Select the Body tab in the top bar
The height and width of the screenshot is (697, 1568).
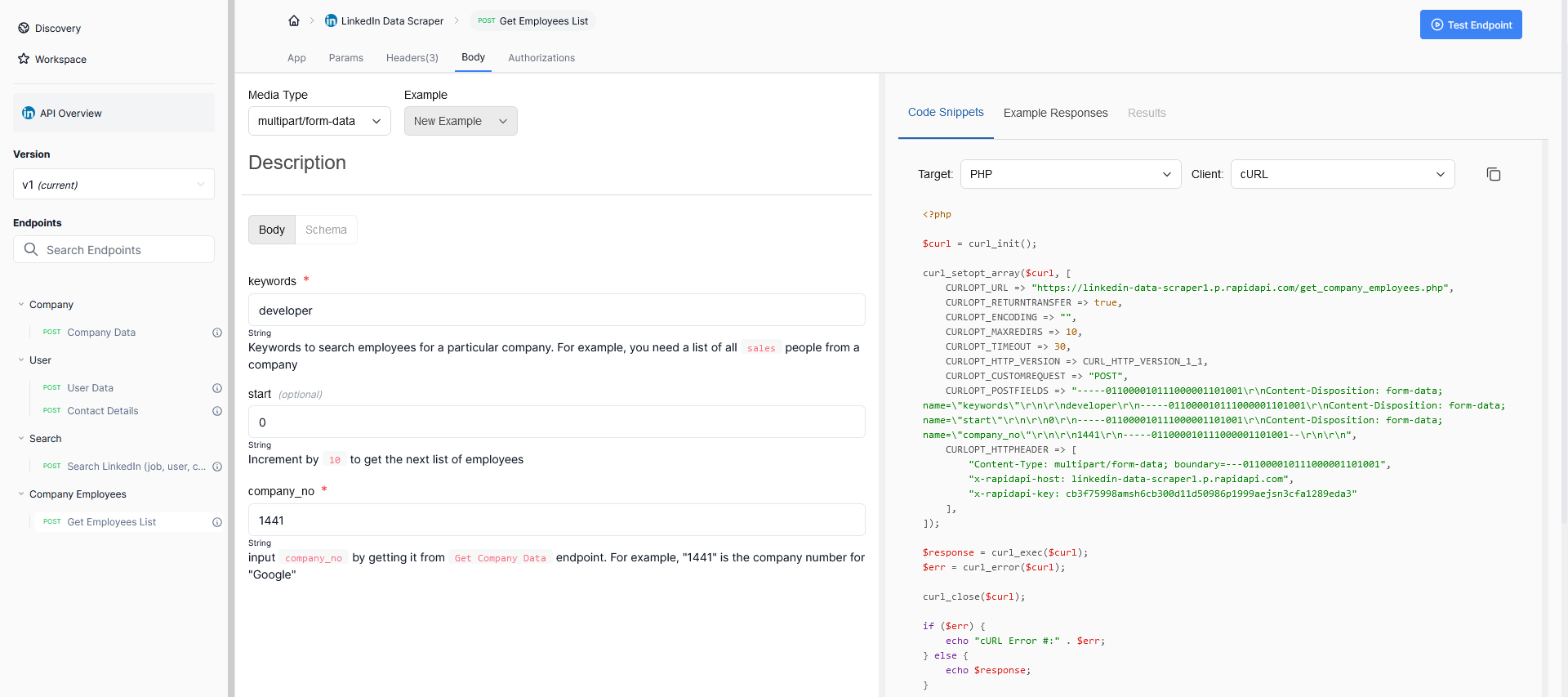473,57
